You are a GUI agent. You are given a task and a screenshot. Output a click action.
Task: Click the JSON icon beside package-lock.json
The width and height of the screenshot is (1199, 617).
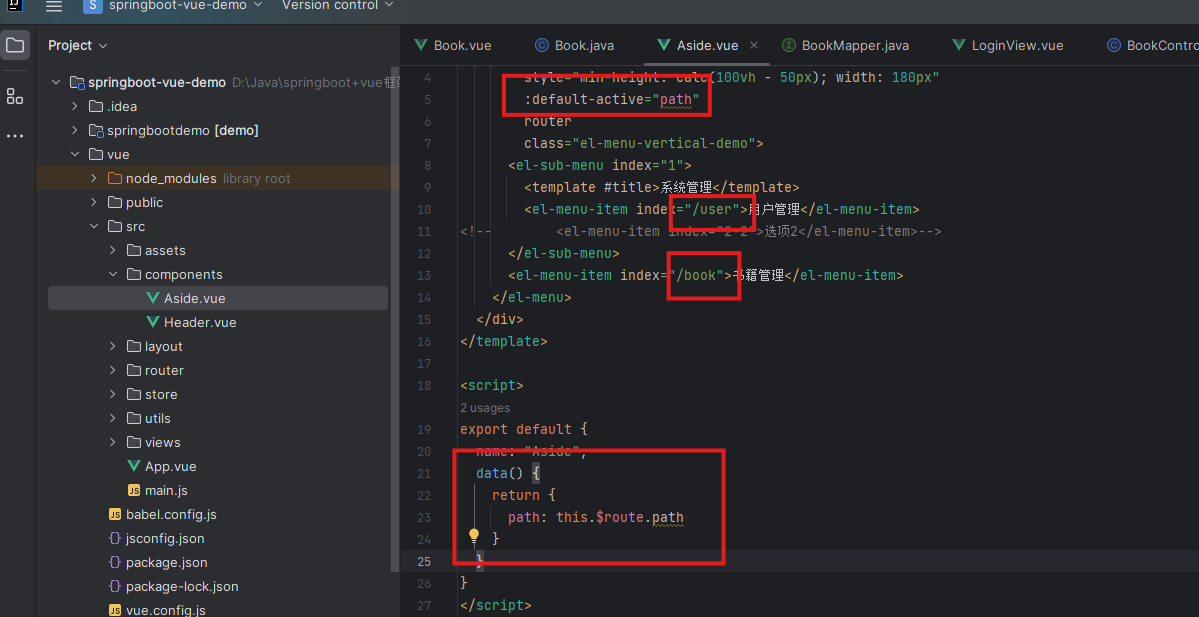coord(115,586)
